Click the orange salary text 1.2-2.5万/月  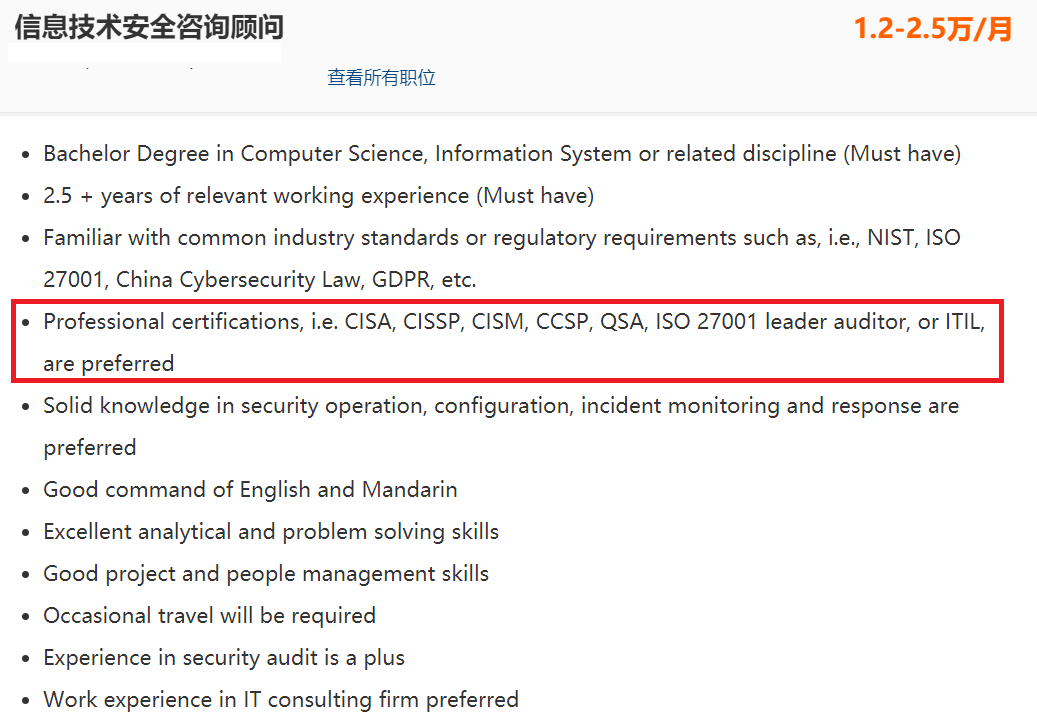coord(932,29)
